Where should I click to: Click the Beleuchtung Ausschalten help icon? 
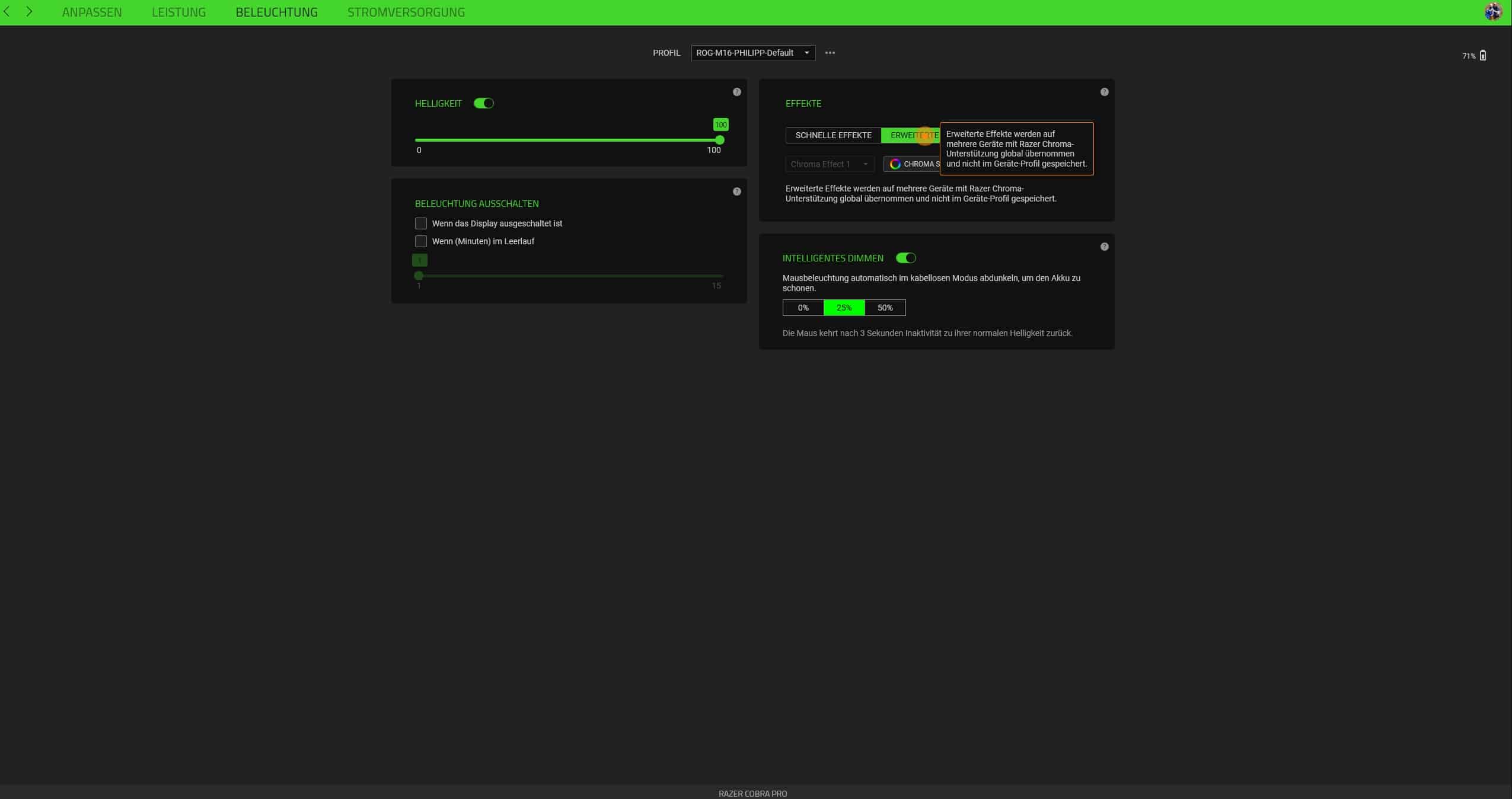click(736, 191)
